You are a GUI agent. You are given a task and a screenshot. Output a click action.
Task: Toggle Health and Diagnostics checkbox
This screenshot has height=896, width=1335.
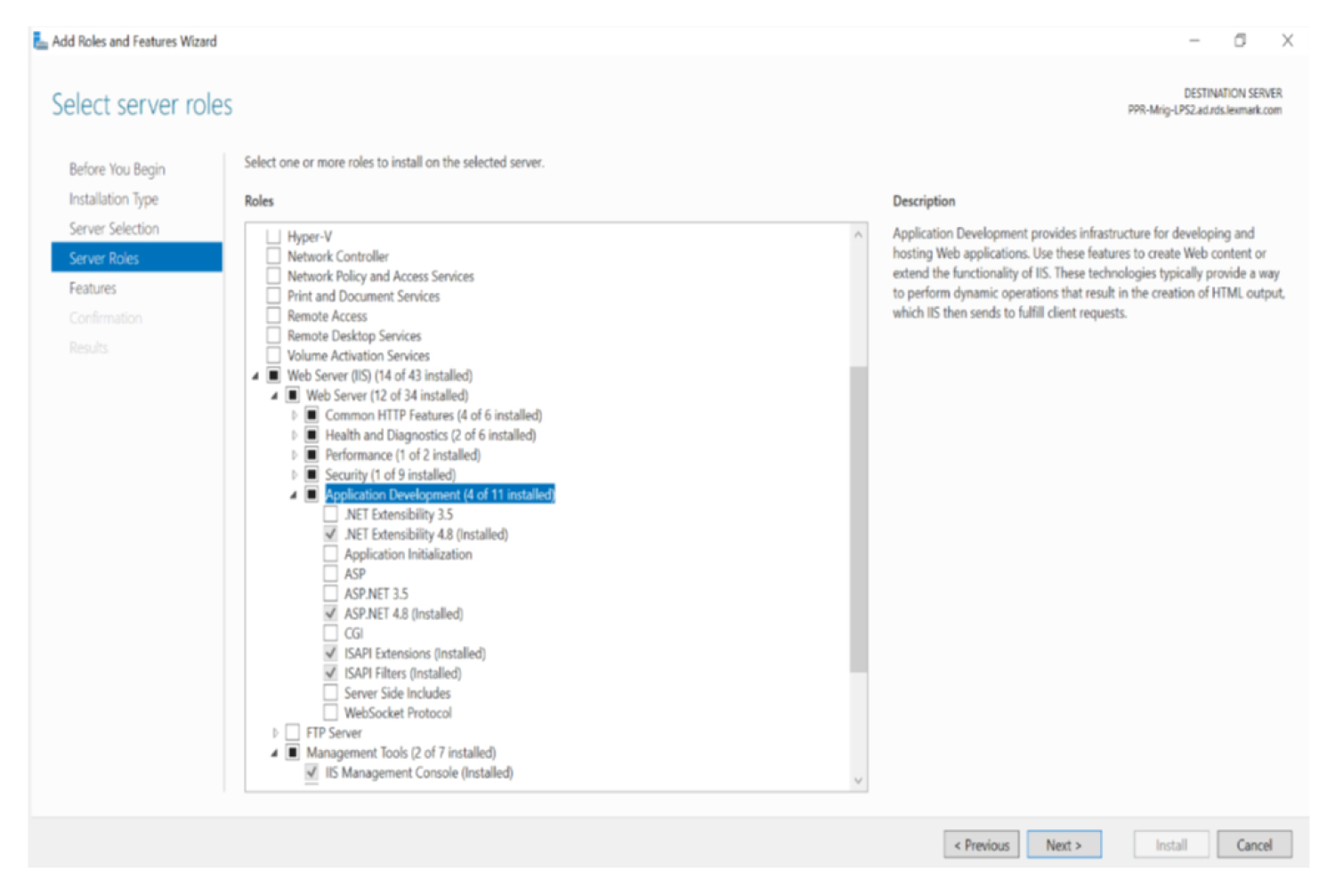coord(311,435)
